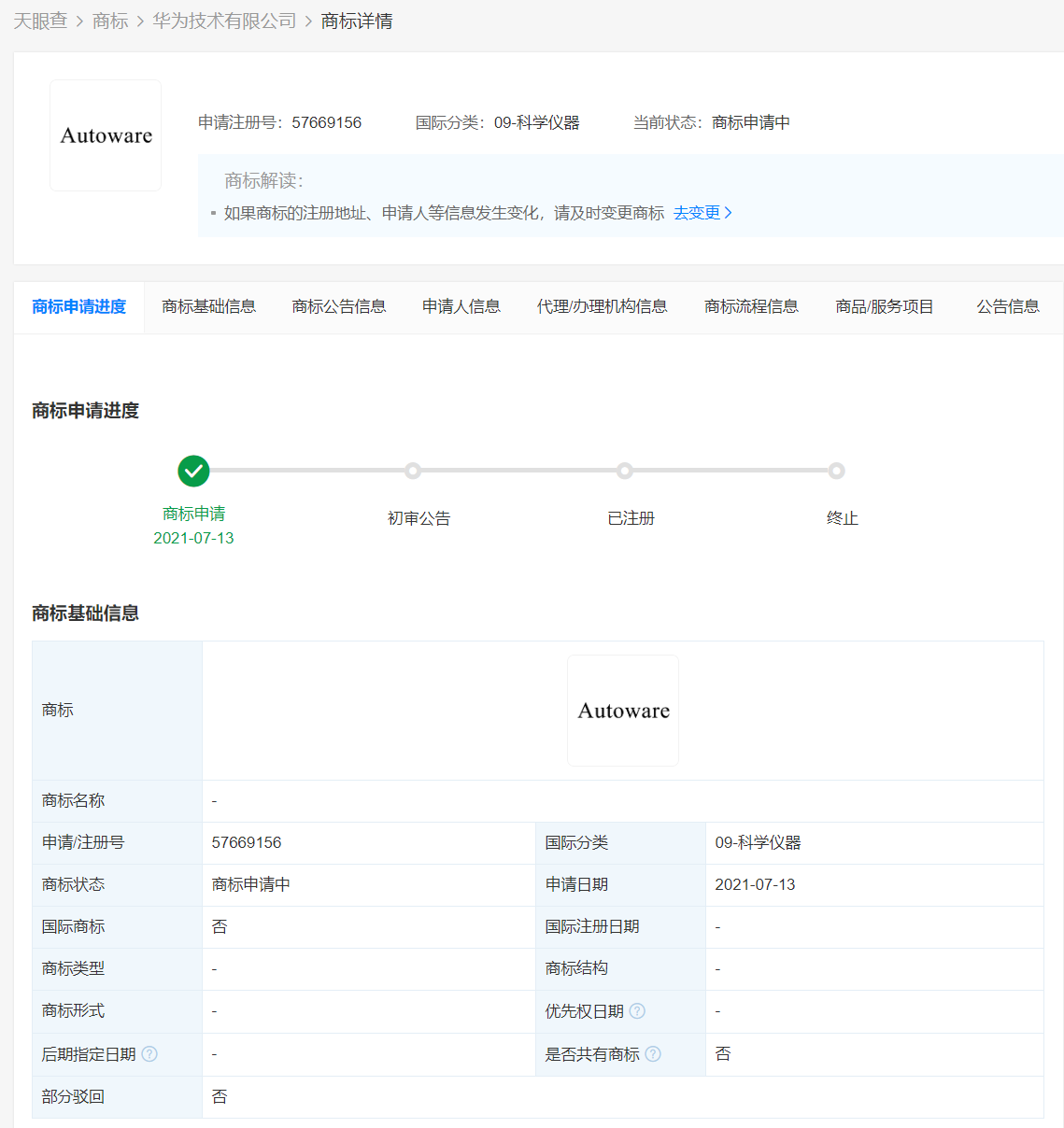This screenshot has height=1128, width=1064.
Task: Click the green checkmark on 商标申请 step
Action: [x=193, y=471]
